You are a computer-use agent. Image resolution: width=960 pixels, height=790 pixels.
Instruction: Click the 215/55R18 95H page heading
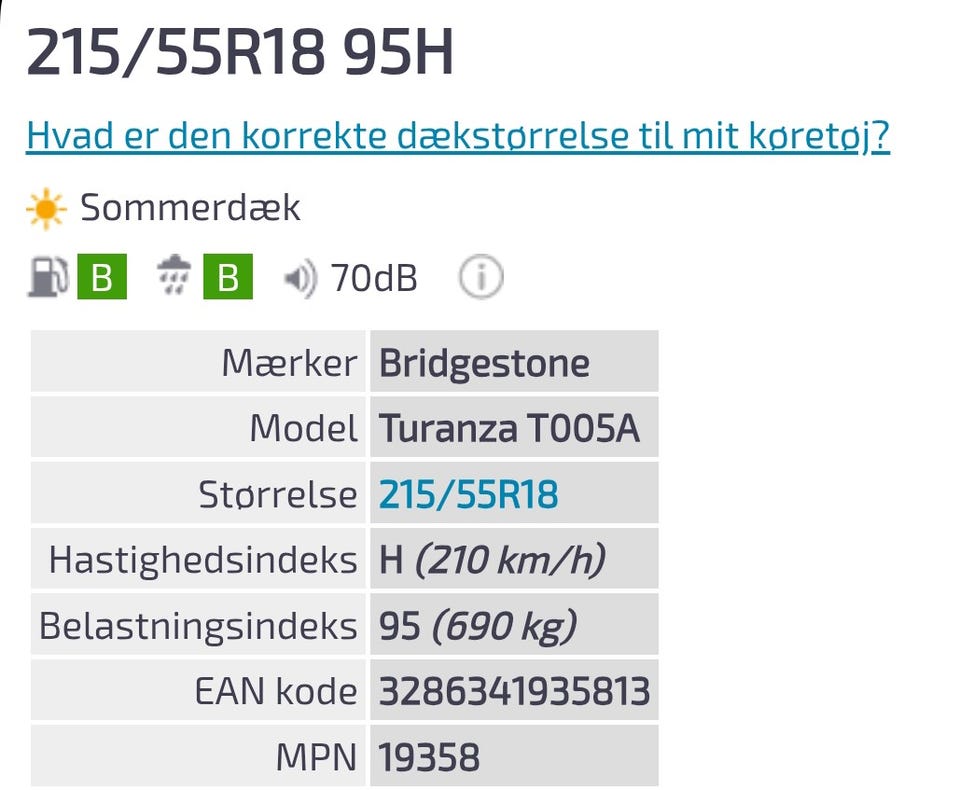240,52
